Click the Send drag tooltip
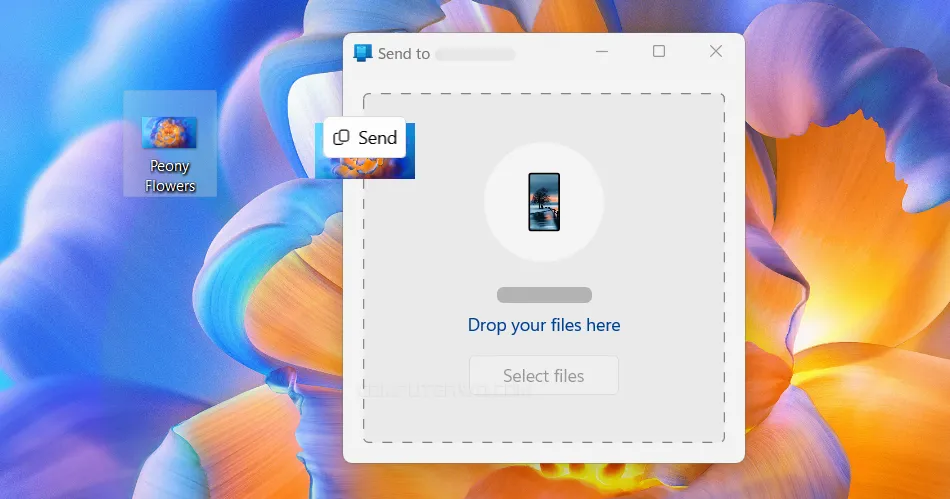 [x=365, y=137]
